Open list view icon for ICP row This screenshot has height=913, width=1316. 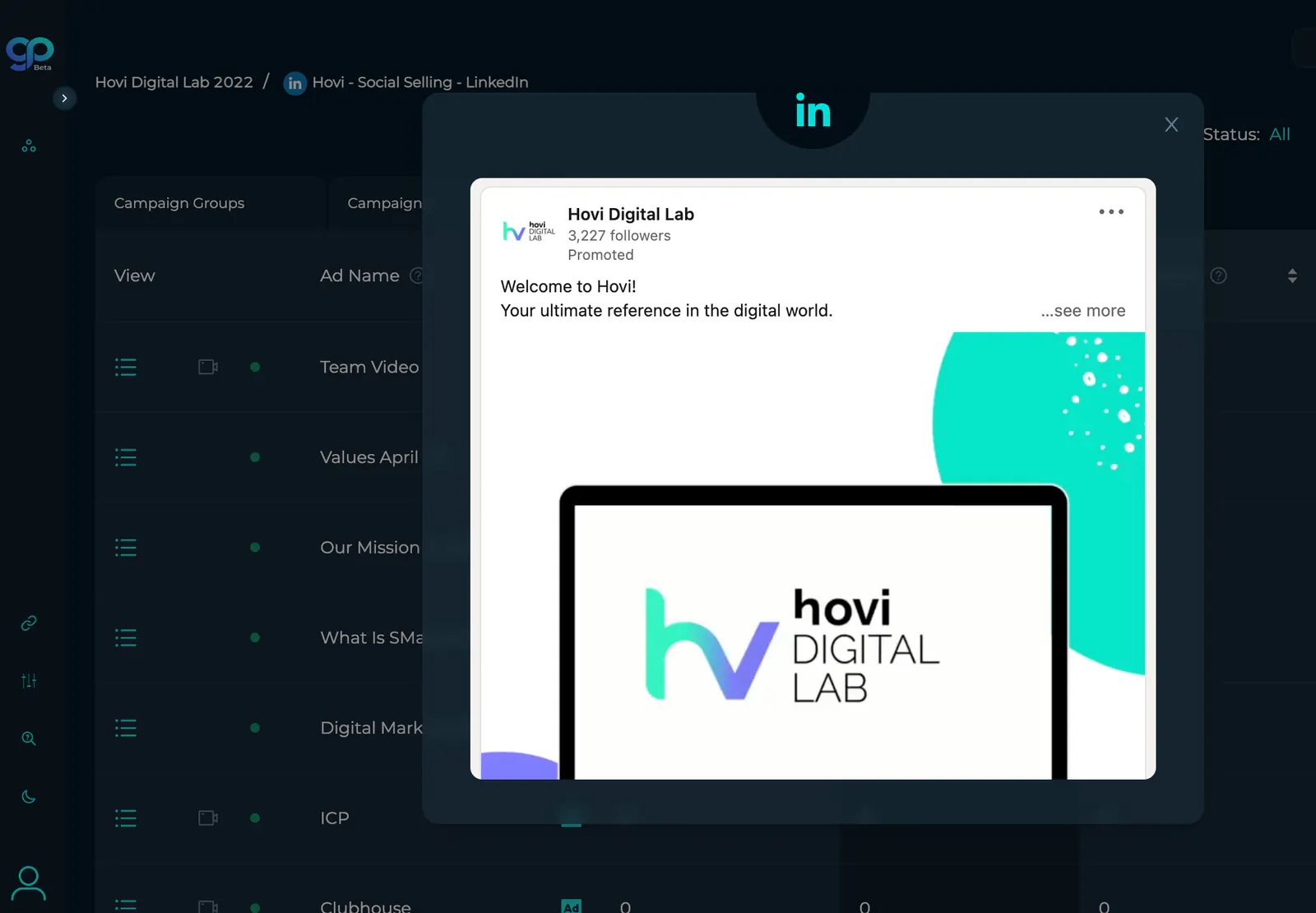click(x=126, y=818)
